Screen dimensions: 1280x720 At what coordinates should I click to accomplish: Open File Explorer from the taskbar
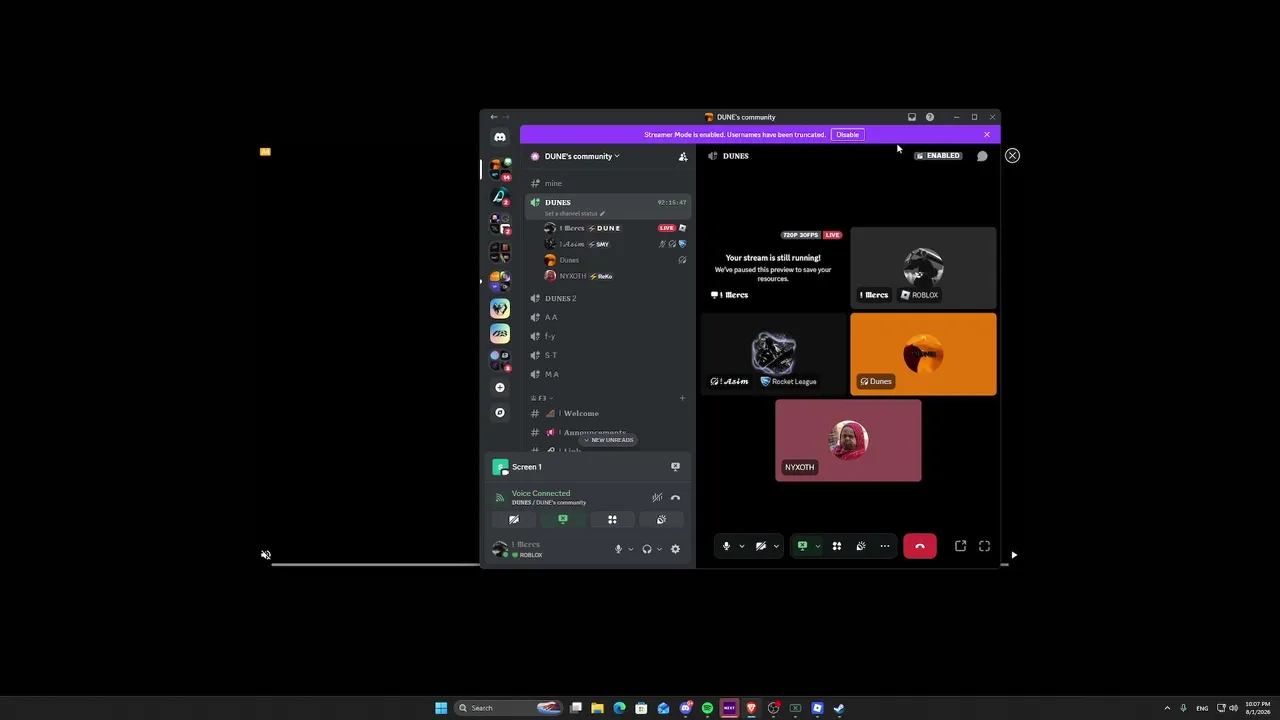coord(597,708)
